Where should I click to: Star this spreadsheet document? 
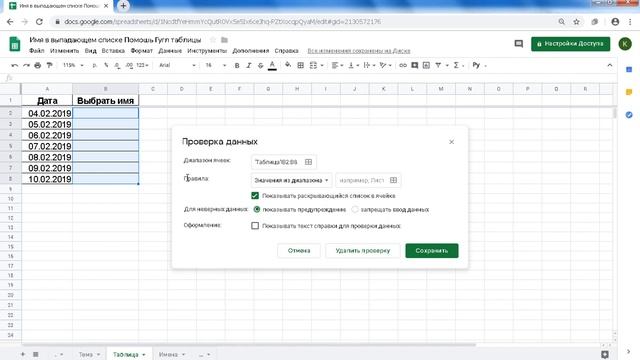pyautogui.click(x=213, y=40)
